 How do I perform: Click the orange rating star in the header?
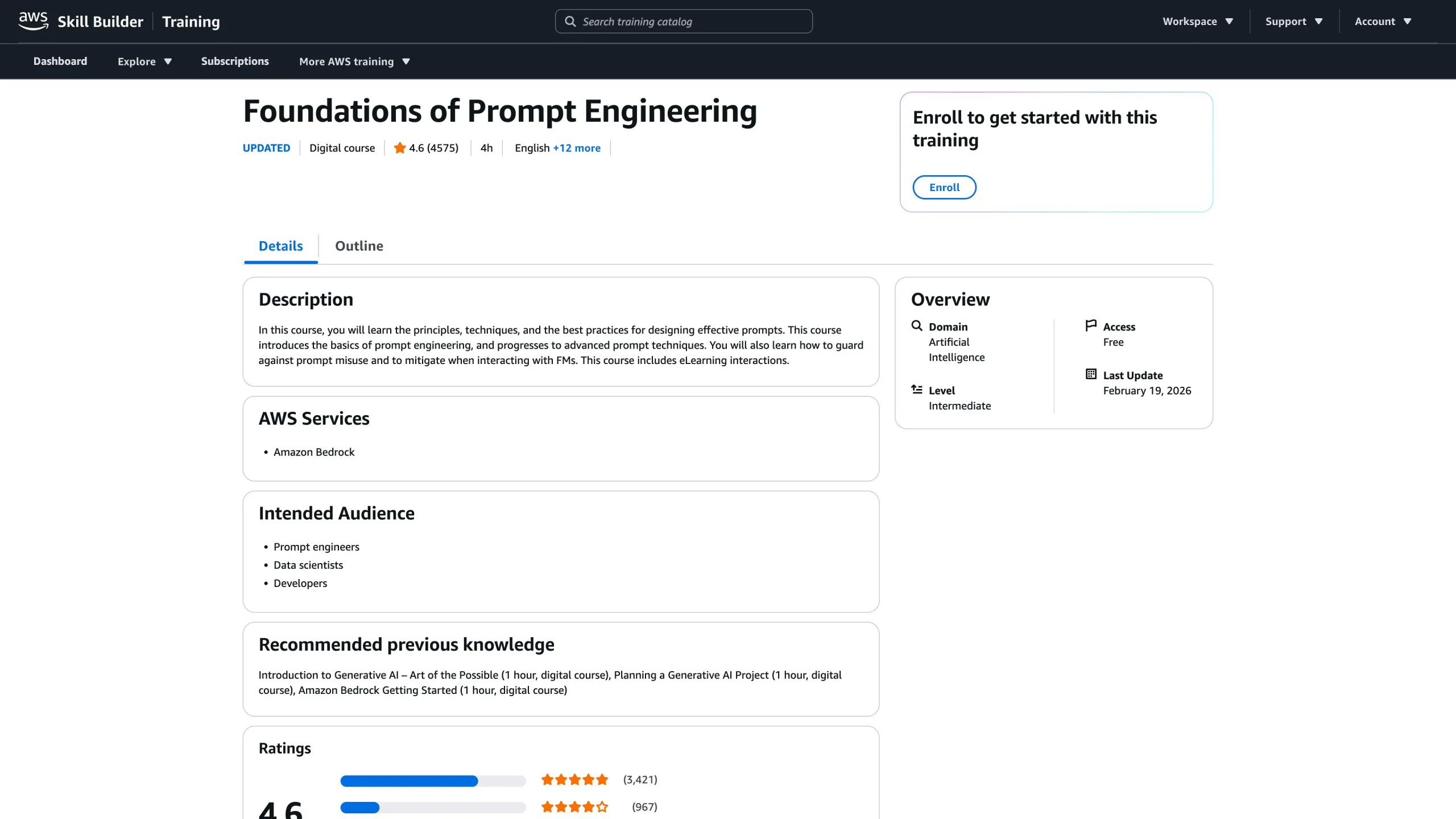pos(400,148)
